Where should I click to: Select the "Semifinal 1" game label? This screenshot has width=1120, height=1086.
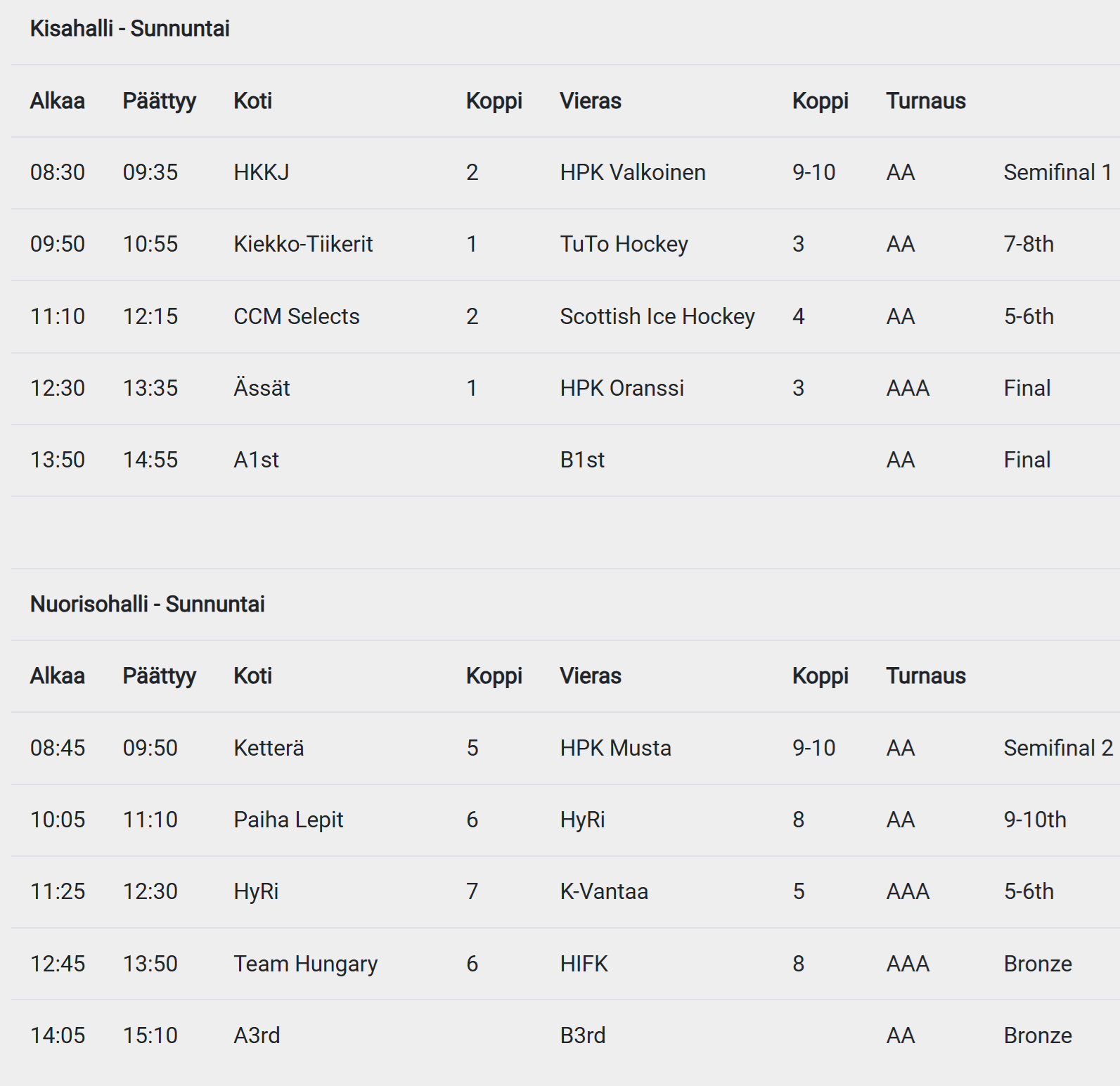pos(1057,173)
